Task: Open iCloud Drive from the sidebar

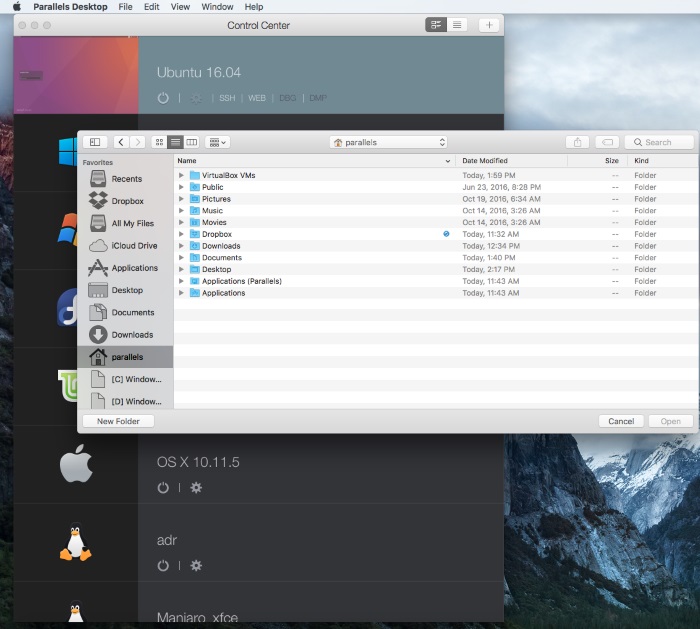Action: pos(134,246)
